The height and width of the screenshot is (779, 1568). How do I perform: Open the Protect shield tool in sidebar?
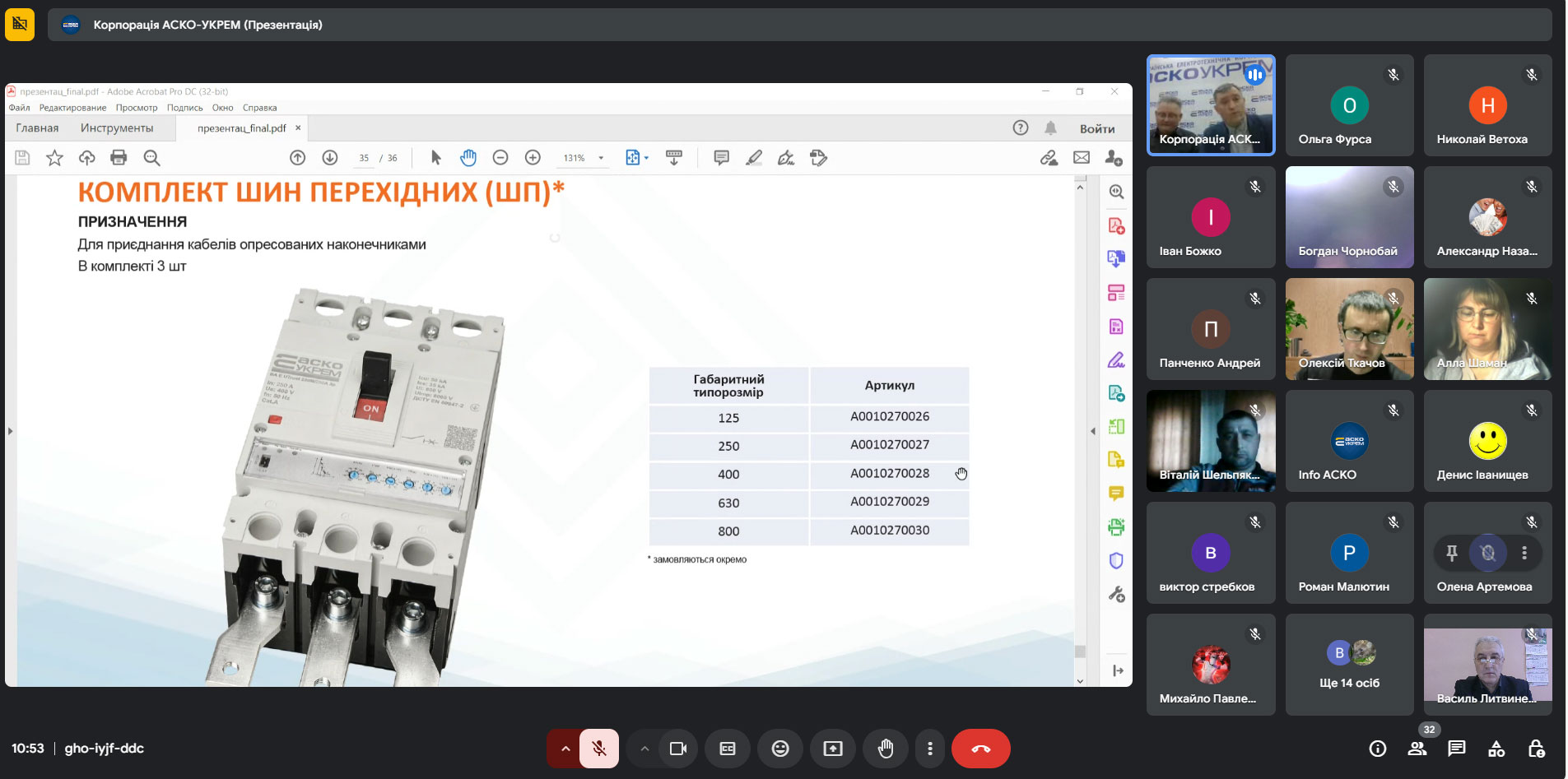click(x=1116, y=561)
